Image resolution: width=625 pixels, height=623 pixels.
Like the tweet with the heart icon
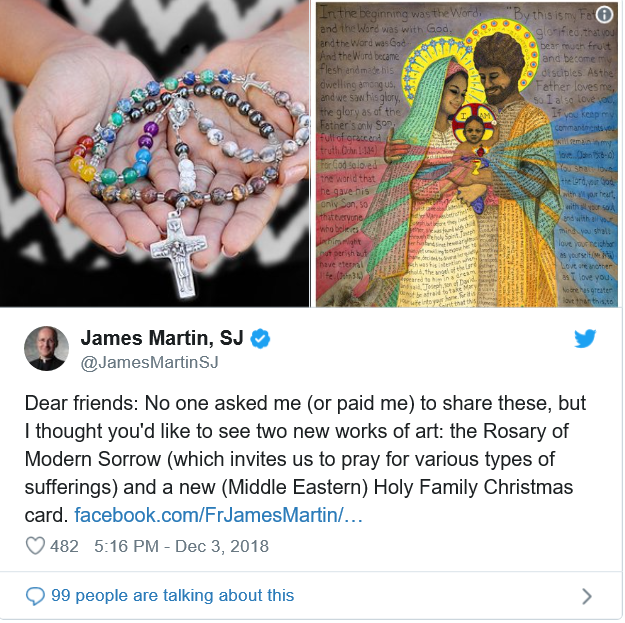[35, 546]
